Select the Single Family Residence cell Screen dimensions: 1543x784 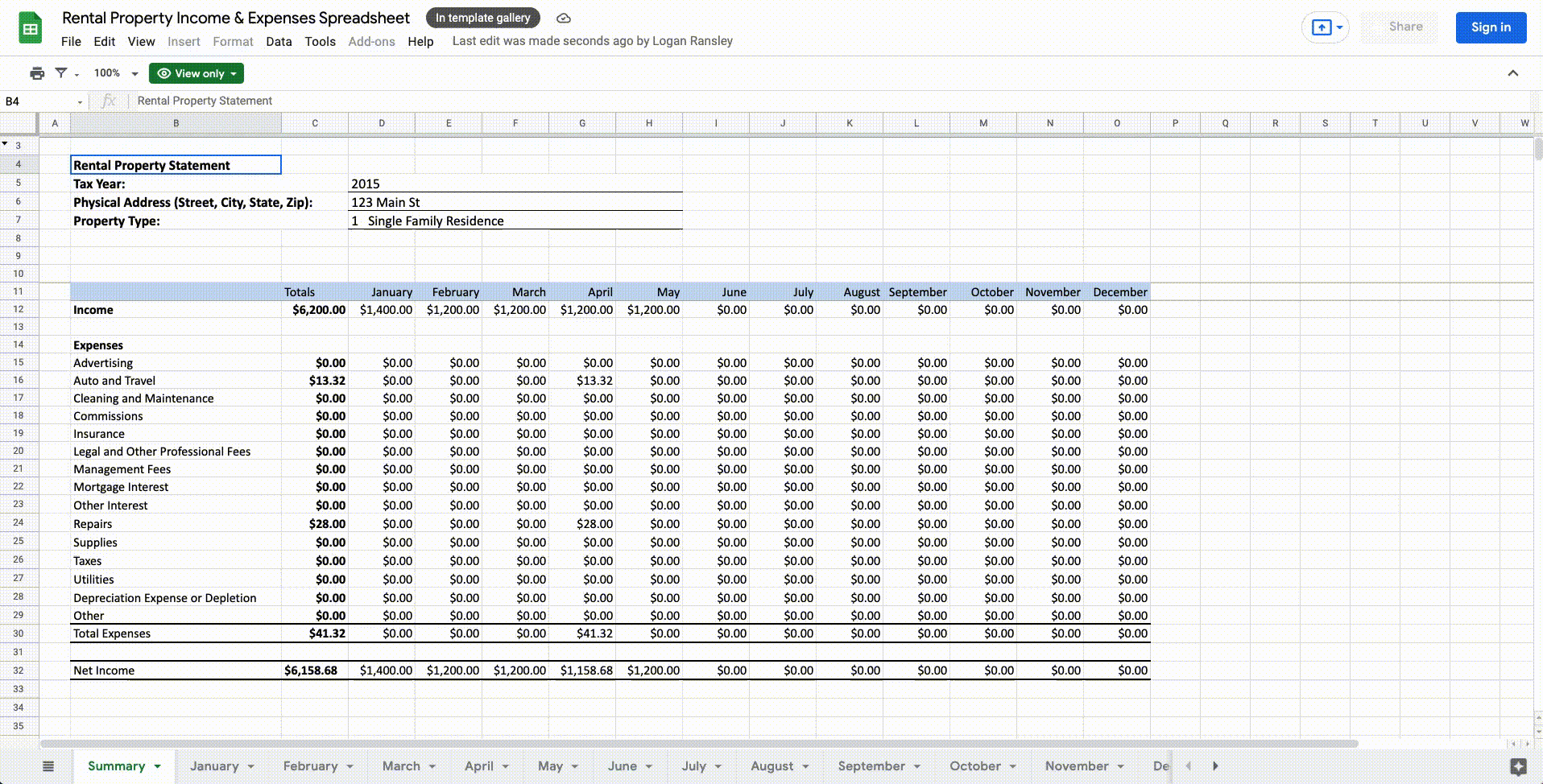tap(515, 221)
